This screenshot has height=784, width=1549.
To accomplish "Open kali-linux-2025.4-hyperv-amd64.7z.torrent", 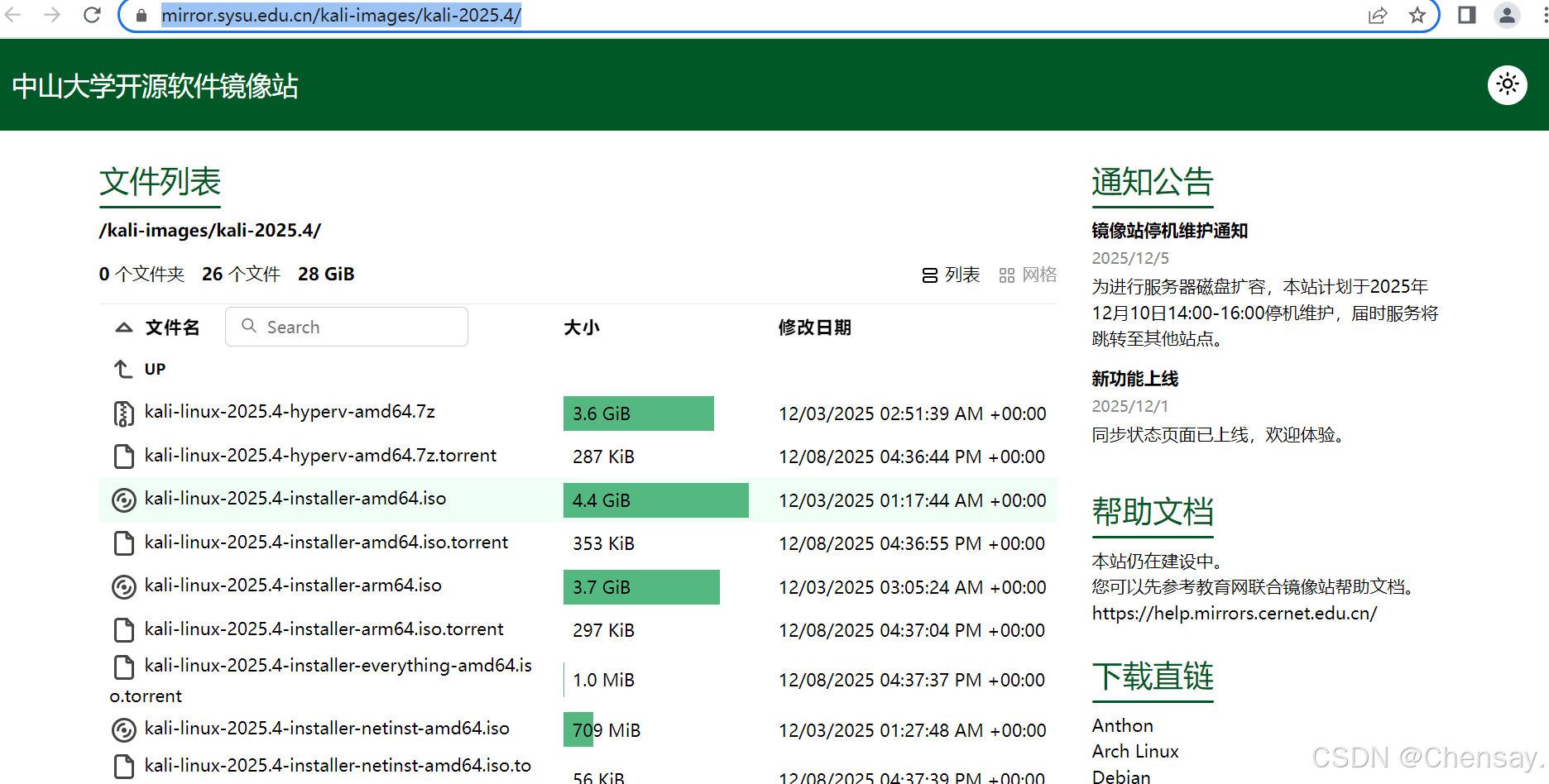I will click(320, 456).
